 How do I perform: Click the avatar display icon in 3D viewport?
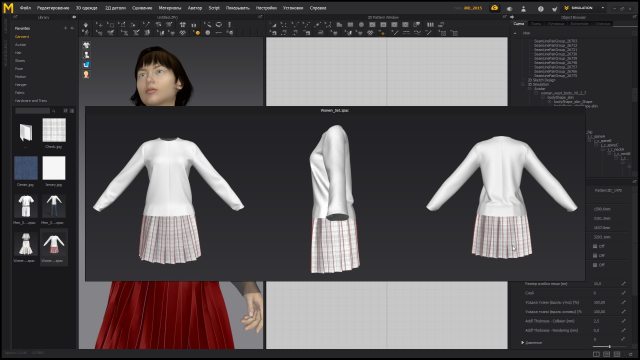click(x=86, y=55)
